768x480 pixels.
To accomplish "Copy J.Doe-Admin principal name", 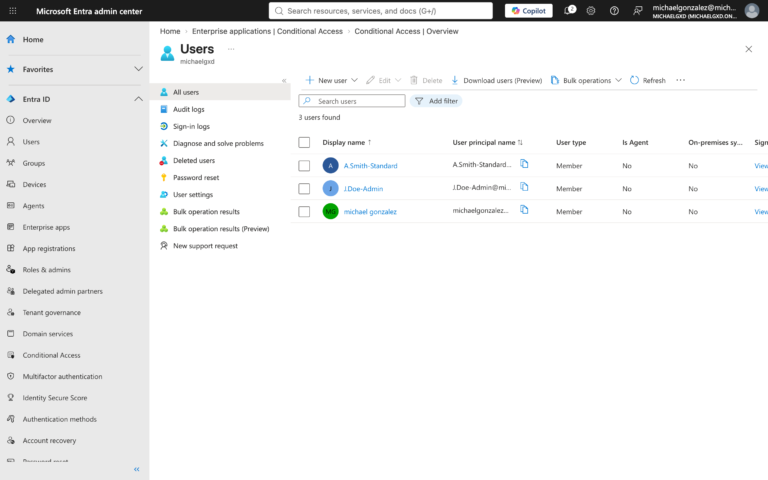I will (x=524, y=187).
